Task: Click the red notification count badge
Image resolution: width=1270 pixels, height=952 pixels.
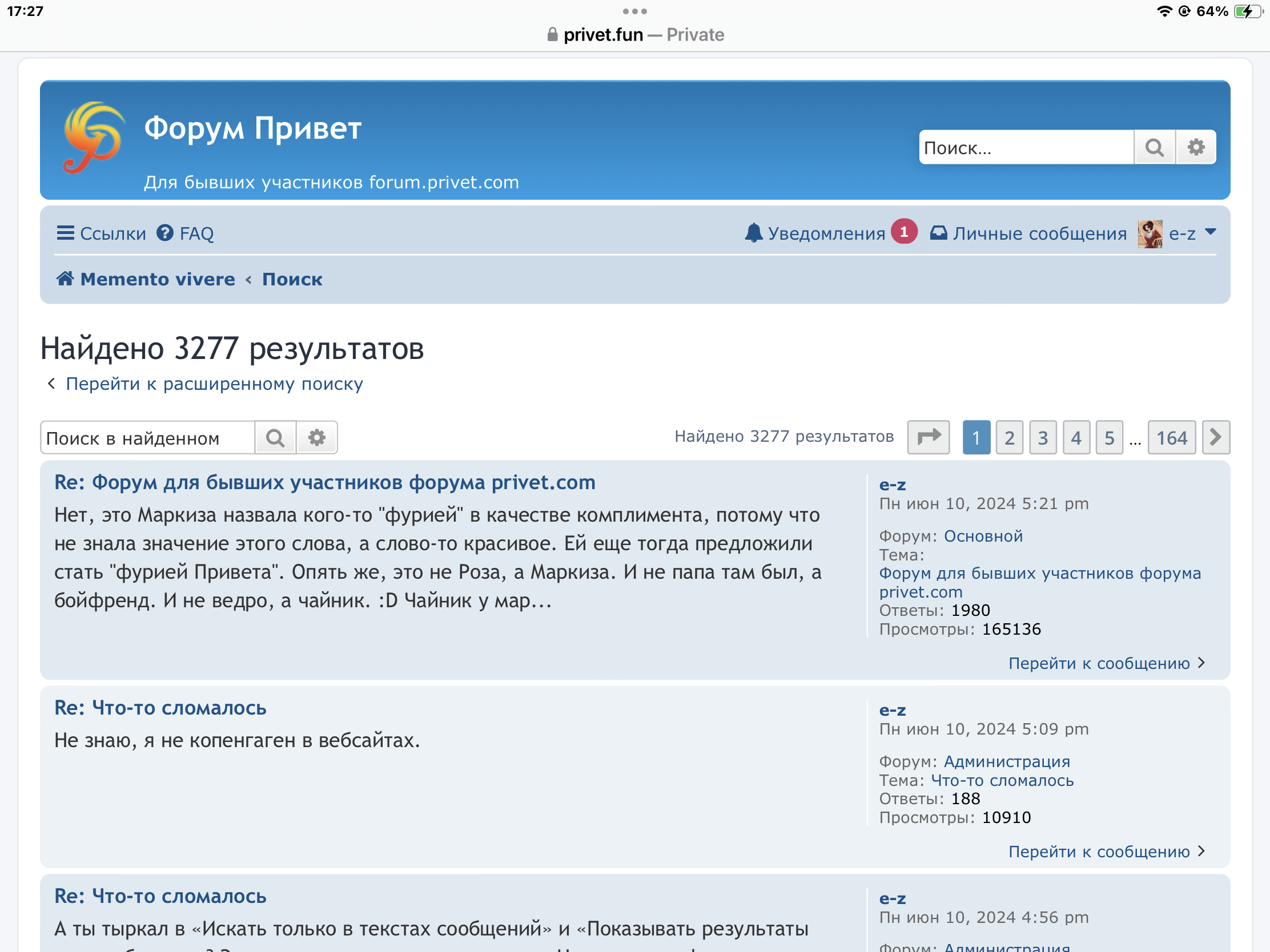Action: click(904, 232)
